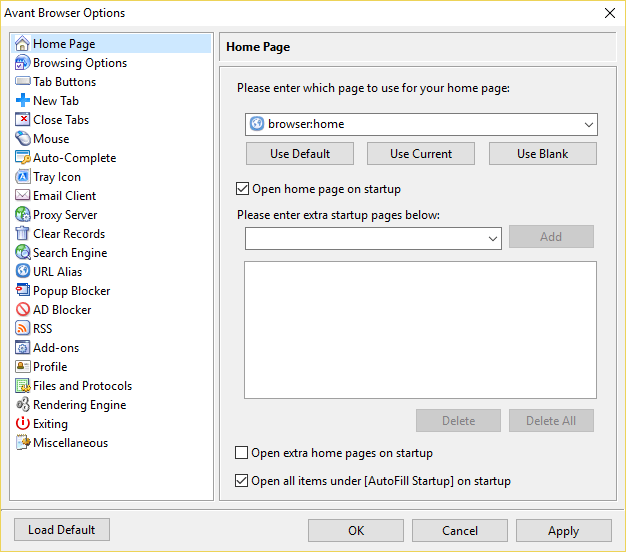This screenshot has height=552, width=626.
Task: Click Cancel to discard changes
Action: [460, 530]
